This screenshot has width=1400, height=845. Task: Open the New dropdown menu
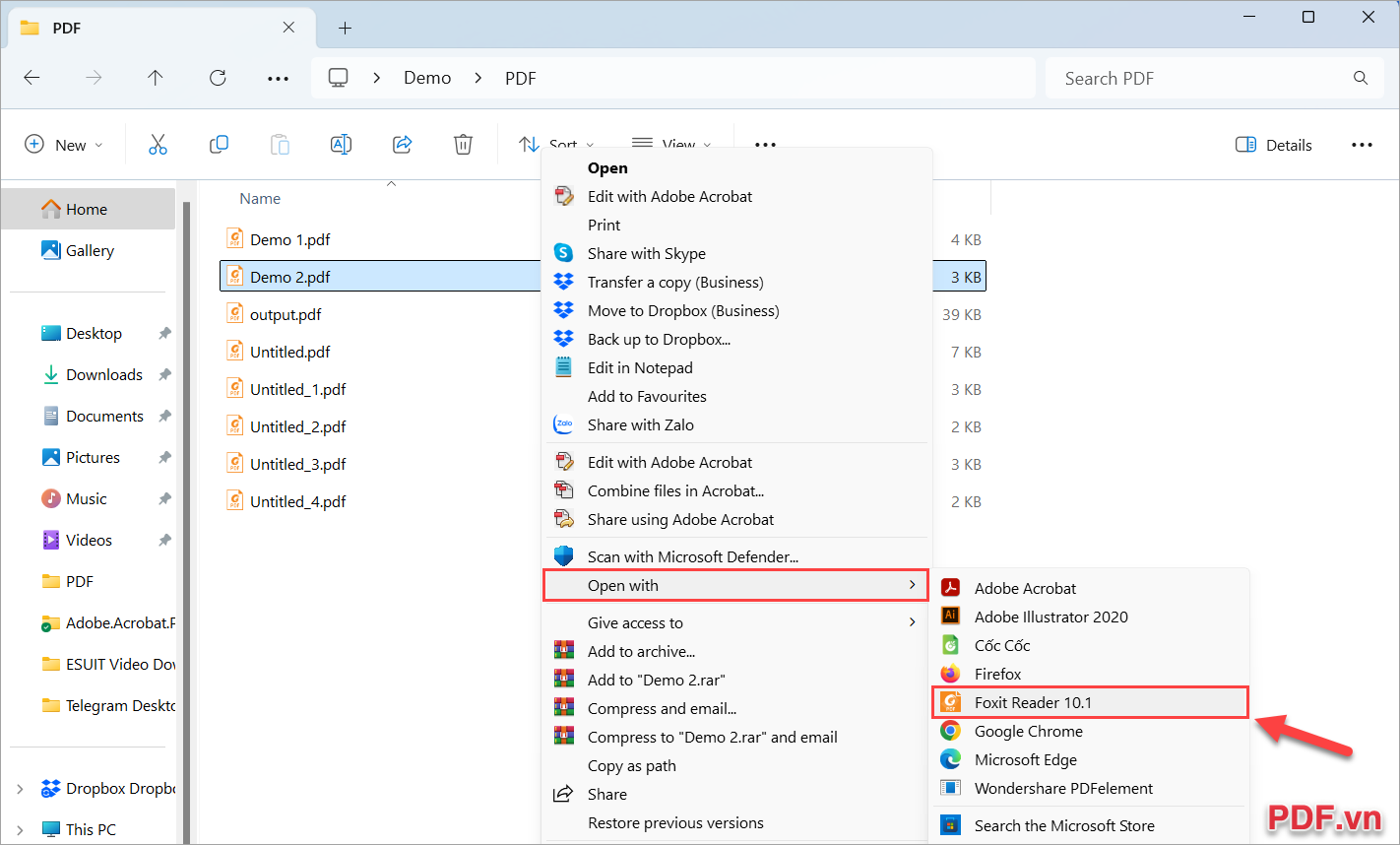click(64, 145)
